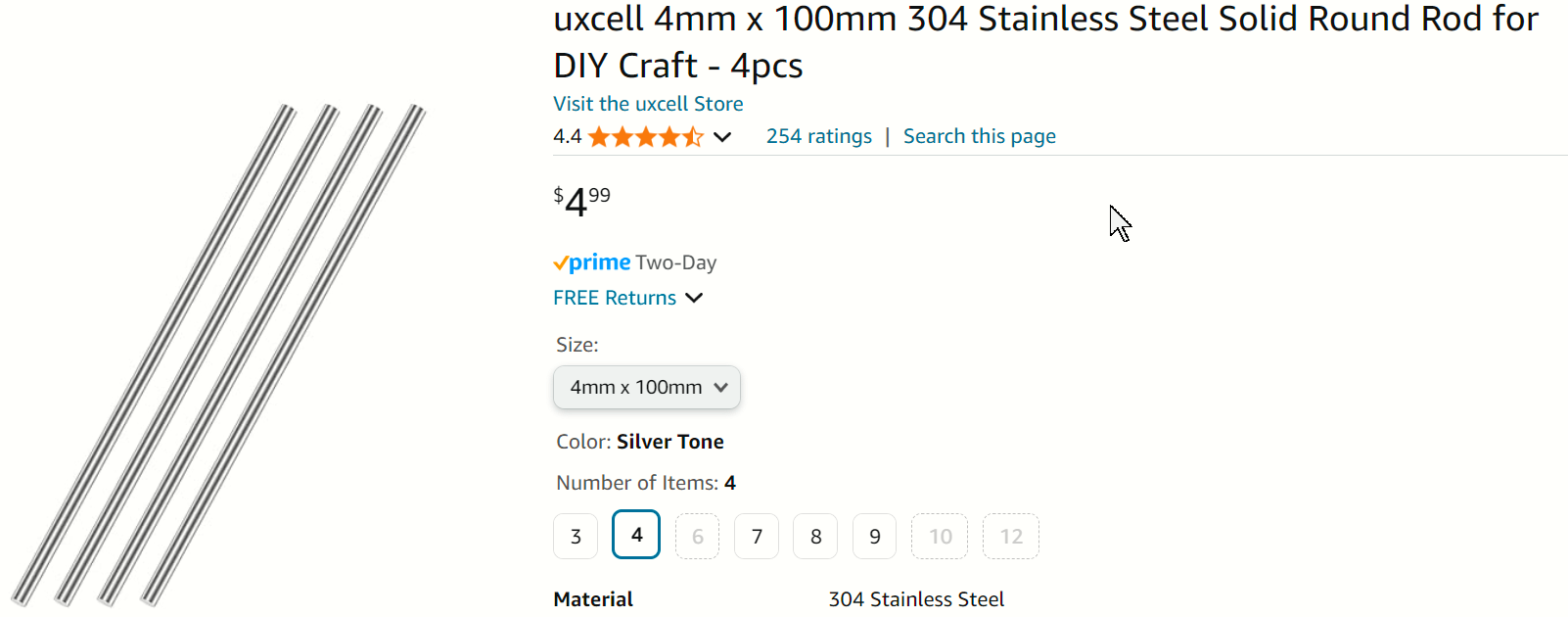Viewport: 1568px width, 617px height.
Task: Choose the unavailable 12 items option
Action: pyautogui.click(x=1011, y=537)
